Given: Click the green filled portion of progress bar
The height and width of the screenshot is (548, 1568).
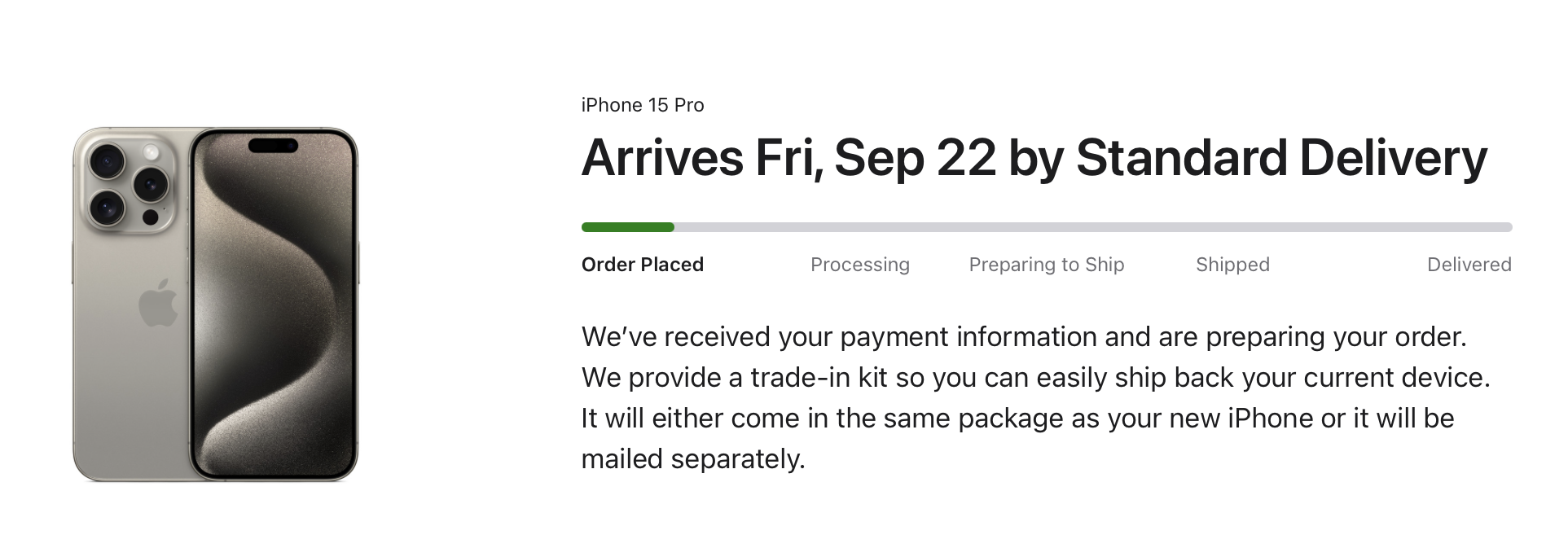Looking at the screenshot, I should point(628,227).
